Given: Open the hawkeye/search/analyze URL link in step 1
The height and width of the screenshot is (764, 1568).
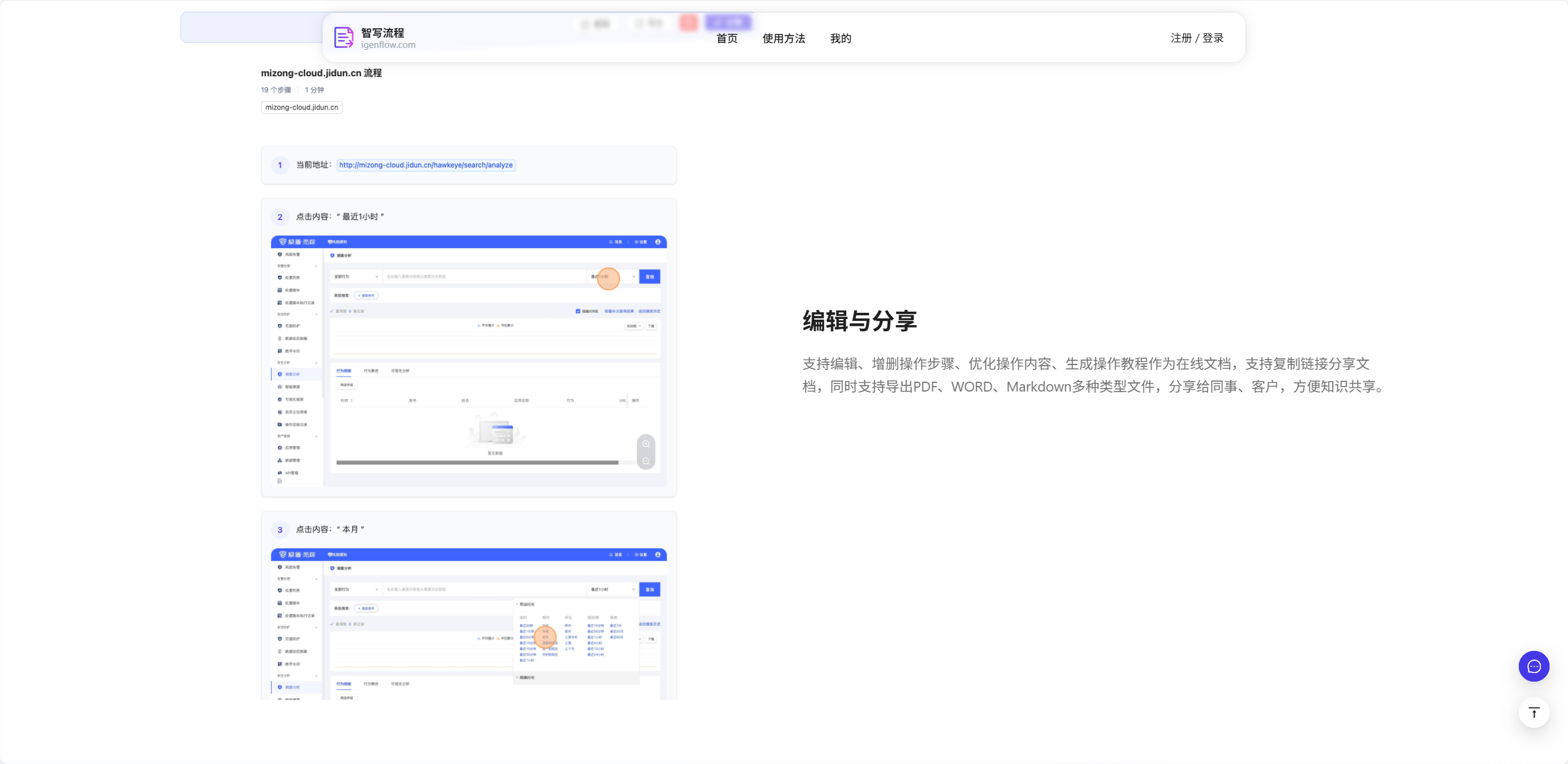Looking at the screenshot, I should [426, 165].
